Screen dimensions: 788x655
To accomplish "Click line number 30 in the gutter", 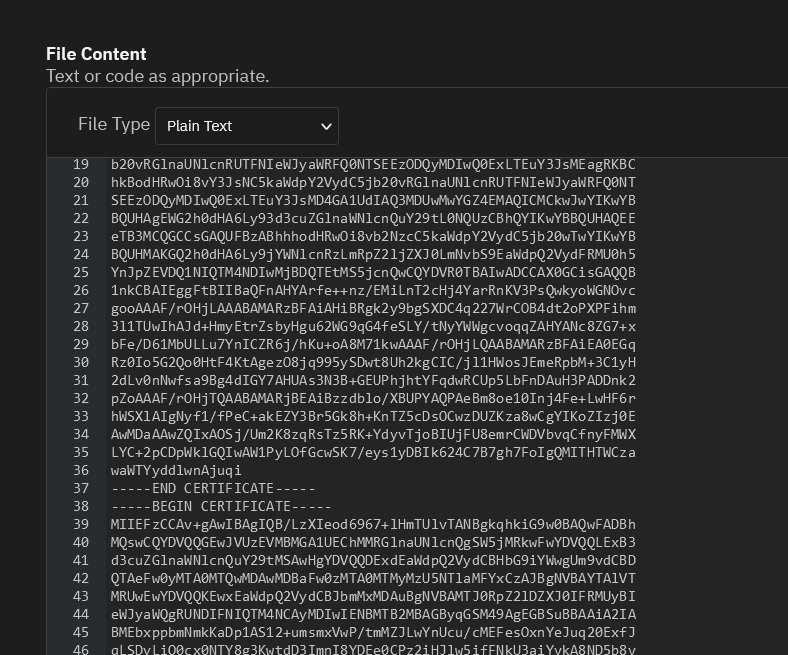I will (81, 362).
